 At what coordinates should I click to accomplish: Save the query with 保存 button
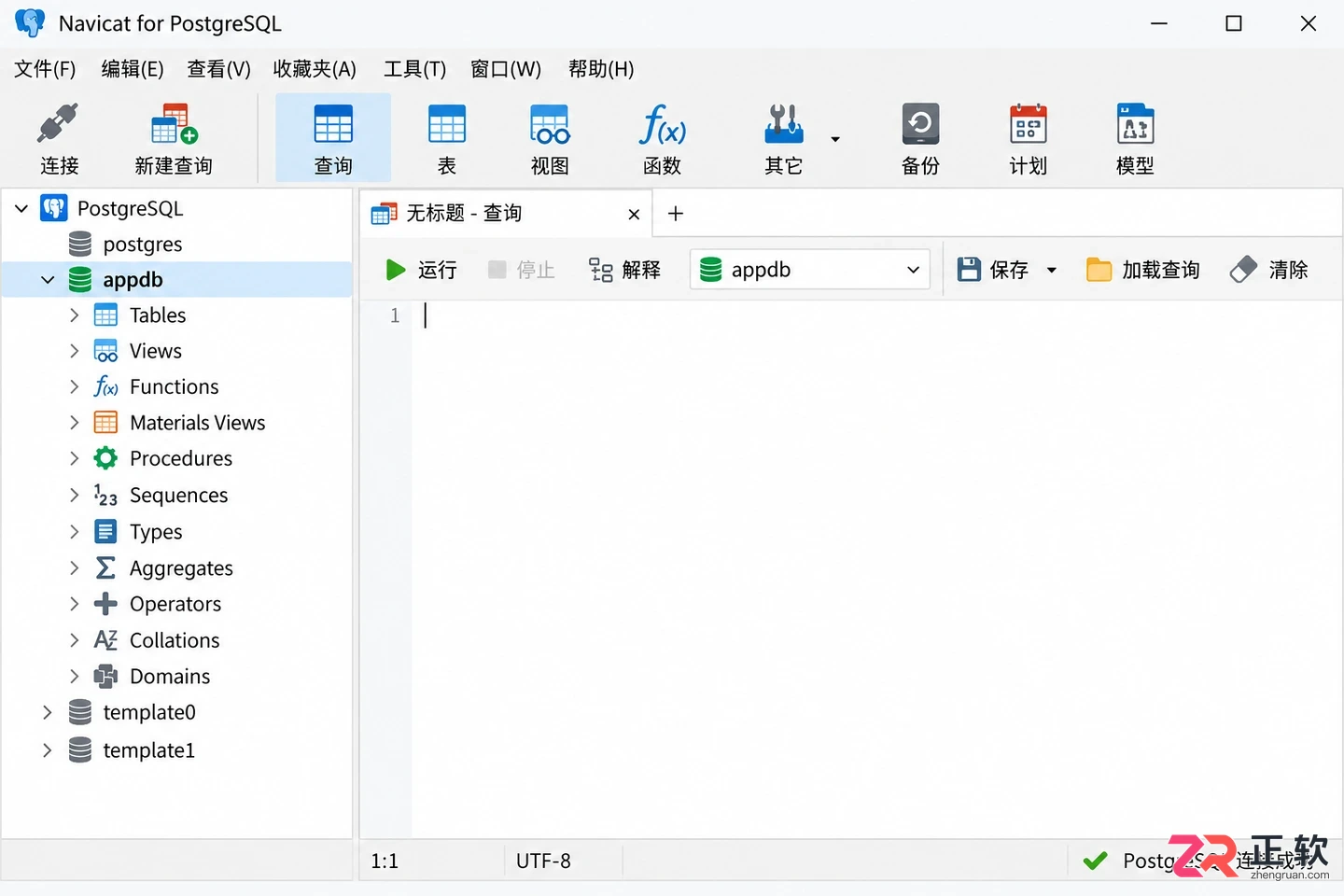(x=993, y=270)
